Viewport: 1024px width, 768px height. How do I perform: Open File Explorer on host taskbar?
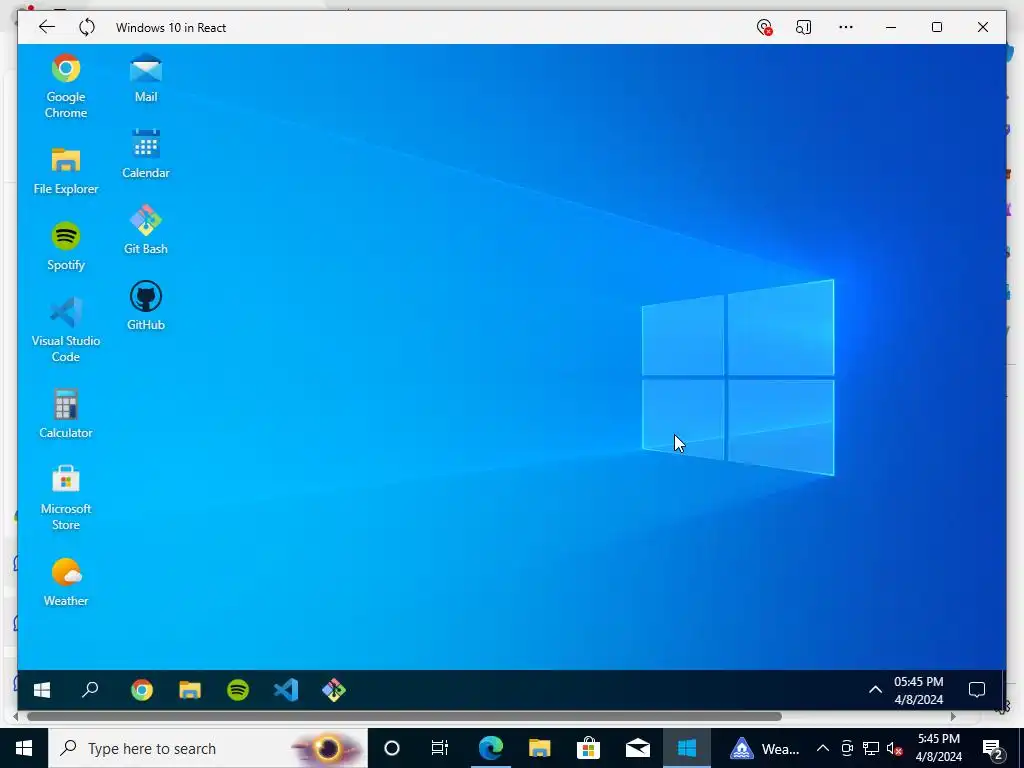(539, 748)
